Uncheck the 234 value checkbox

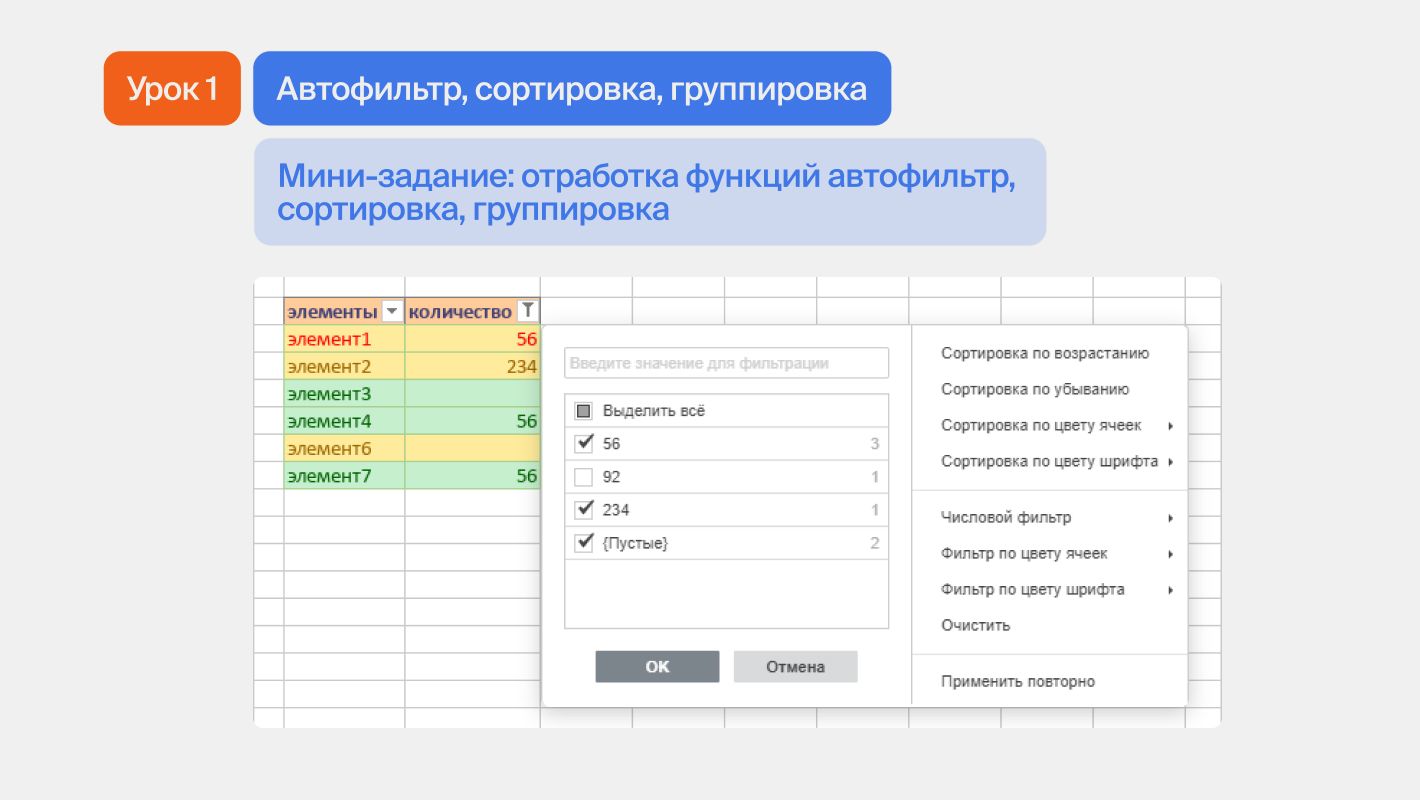tap(585, 510)
